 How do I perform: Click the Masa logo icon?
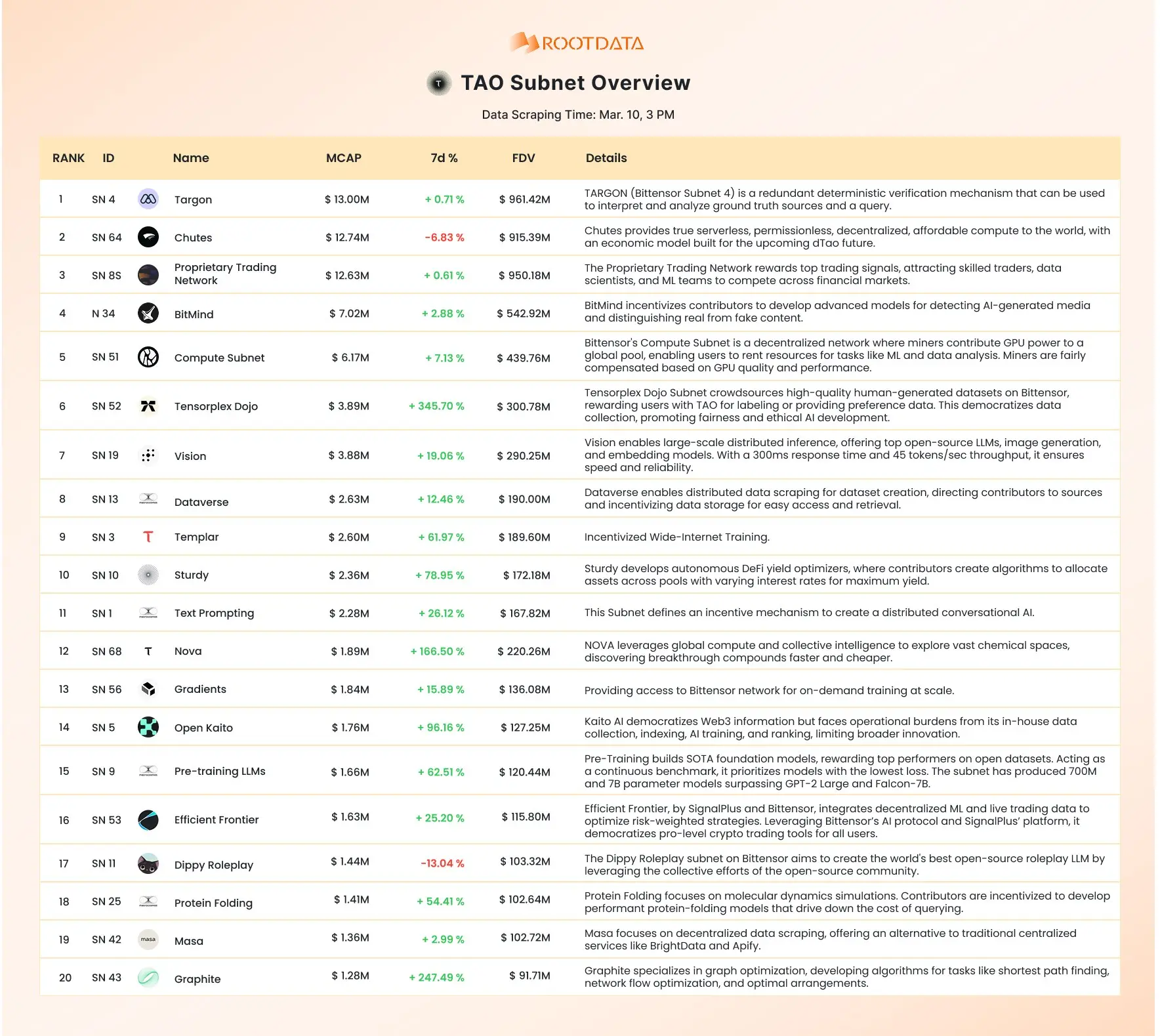coord(148,940)
